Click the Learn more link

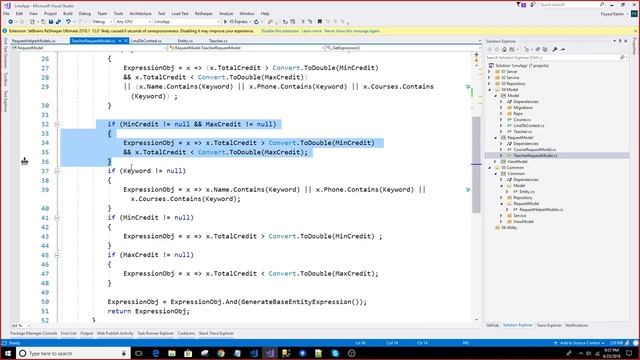pos(311,31)
